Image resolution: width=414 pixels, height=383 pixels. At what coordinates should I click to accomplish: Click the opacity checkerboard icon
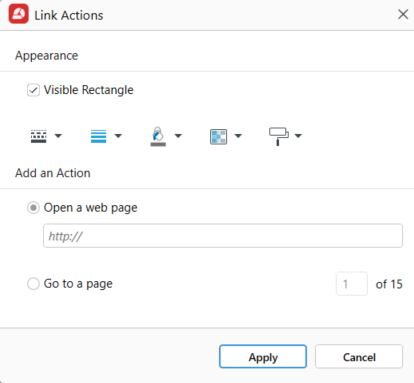[218, 137]
